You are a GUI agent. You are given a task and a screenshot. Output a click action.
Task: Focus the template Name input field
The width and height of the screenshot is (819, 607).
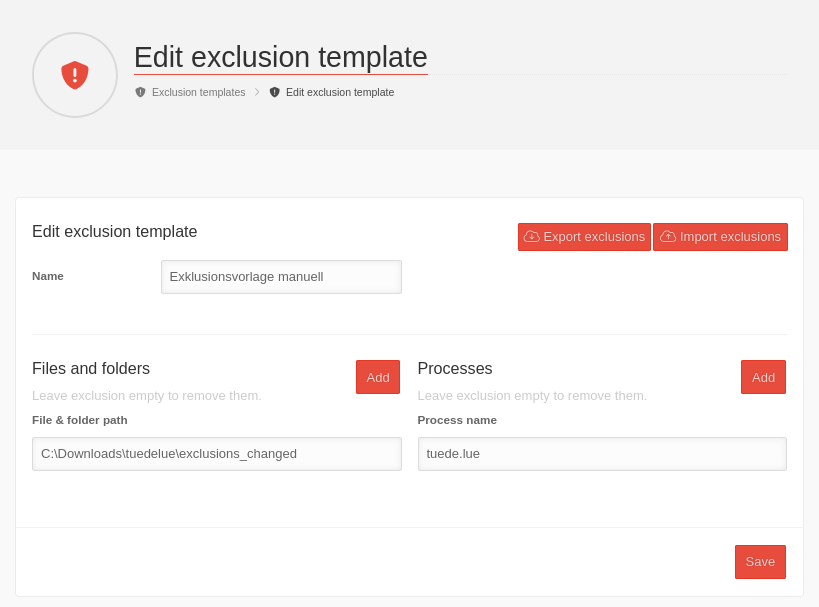(x=281, y=277)
